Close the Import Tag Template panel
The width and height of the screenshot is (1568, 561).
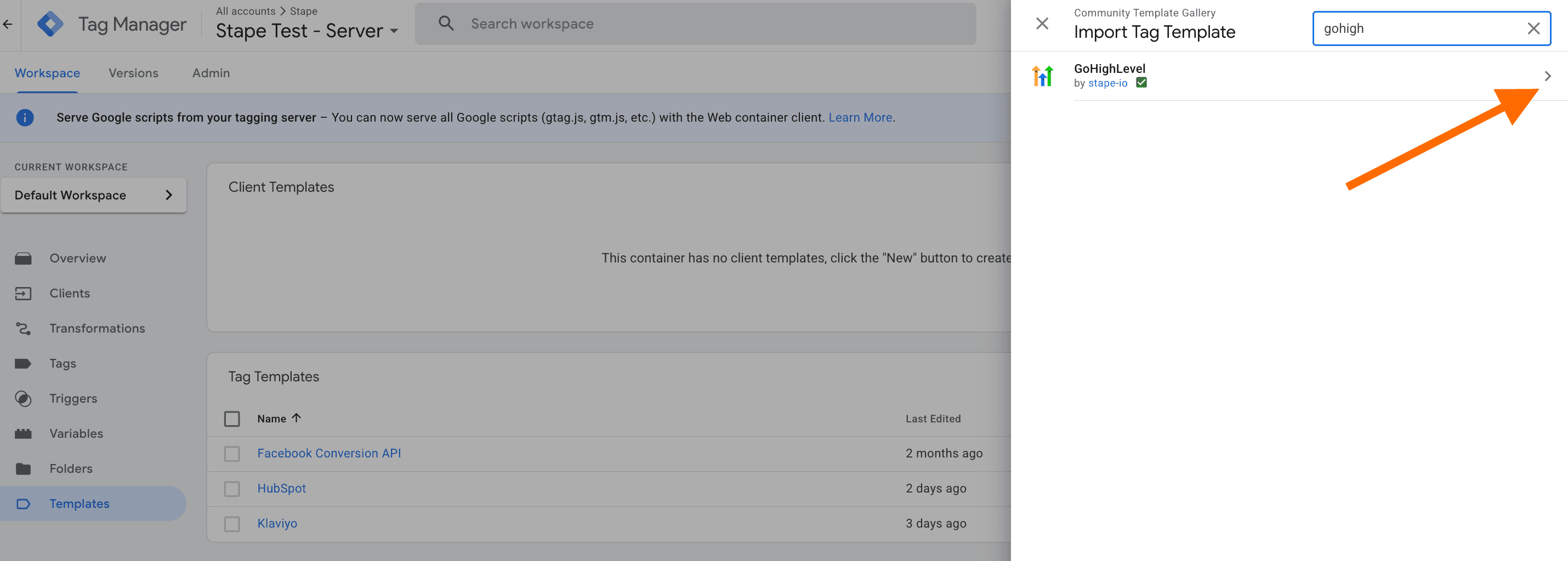1042,24
